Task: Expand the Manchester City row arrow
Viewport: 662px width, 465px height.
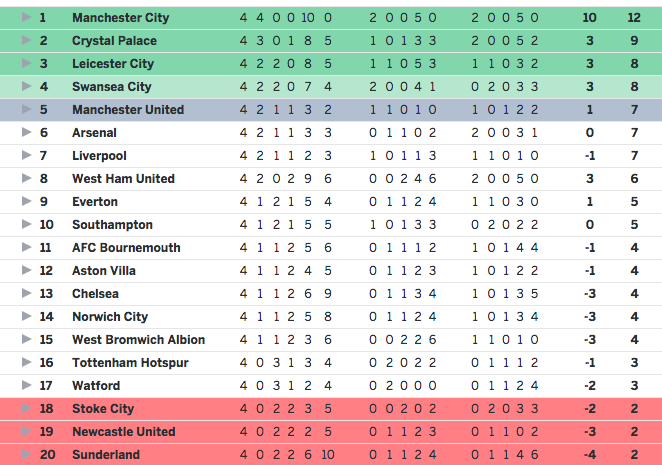Action: click(x=26, y=18)
